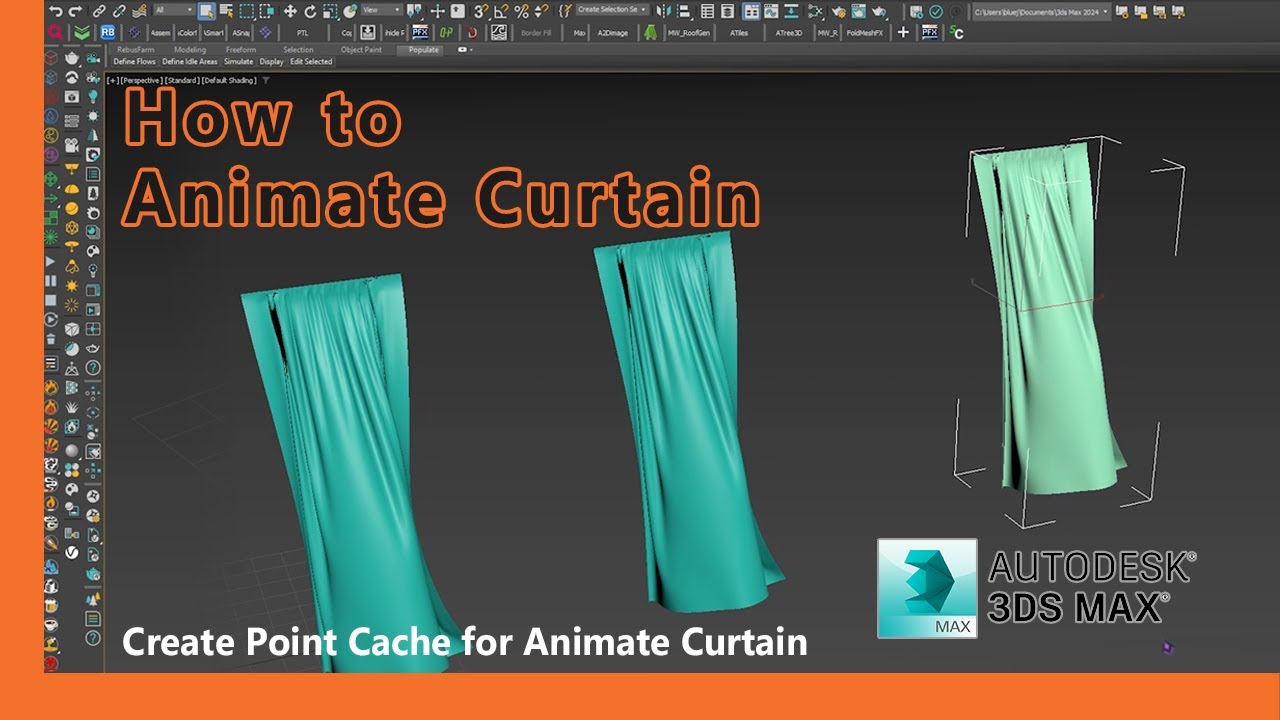1280x720 pixels.
Task: Switch to the Freeform ribbon tab
Action: tap(240, 49)
